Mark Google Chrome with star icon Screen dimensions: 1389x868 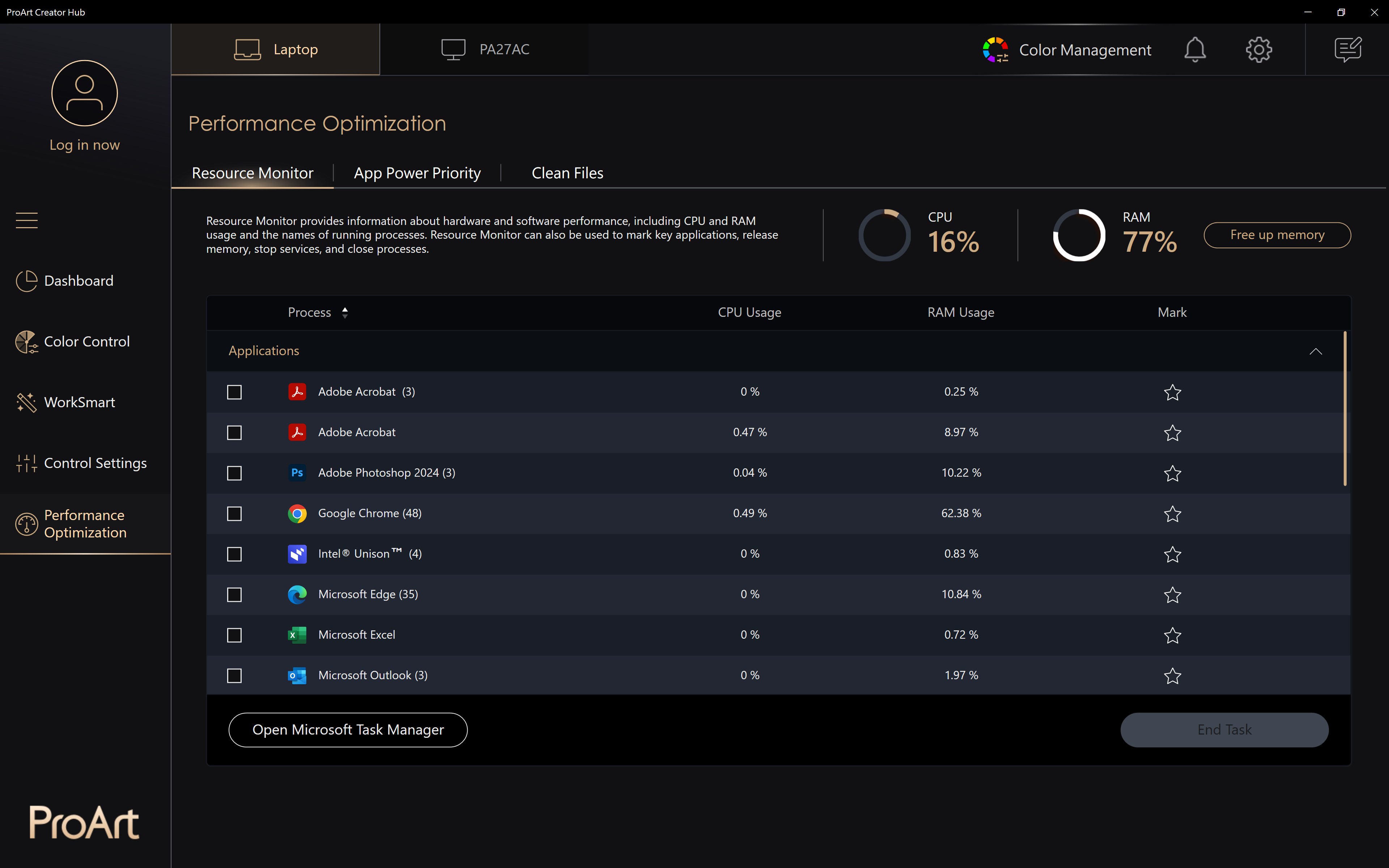1172,514
